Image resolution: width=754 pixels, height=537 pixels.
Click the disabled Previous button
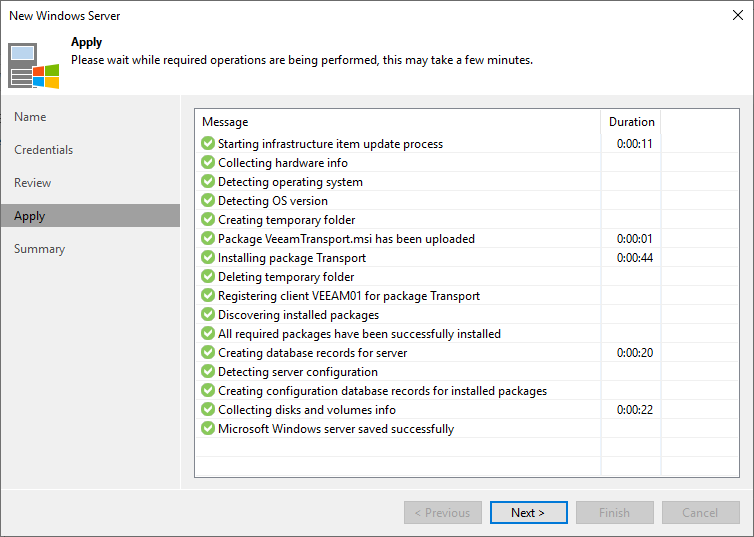pos(443,512)
